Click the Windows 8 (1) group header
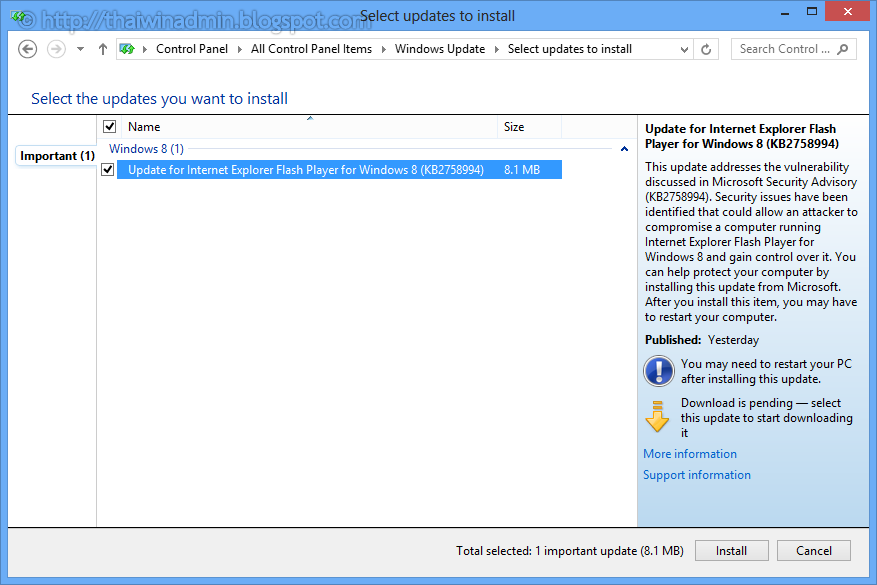 click(x=146, y=149)
